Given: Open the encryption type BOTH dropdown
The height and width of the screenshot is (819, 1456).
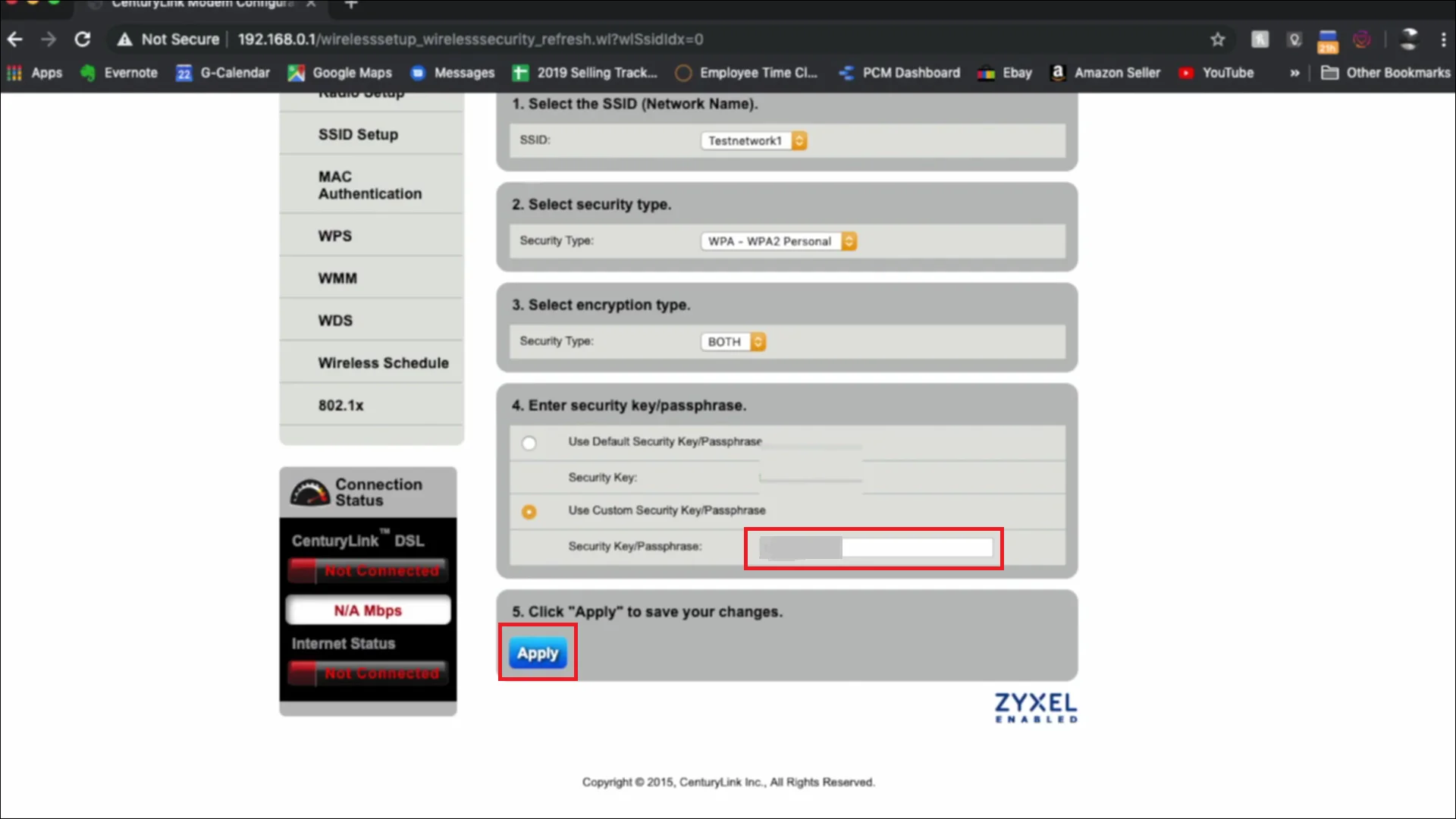Looking at the screenshot, I should coord(733,342).
